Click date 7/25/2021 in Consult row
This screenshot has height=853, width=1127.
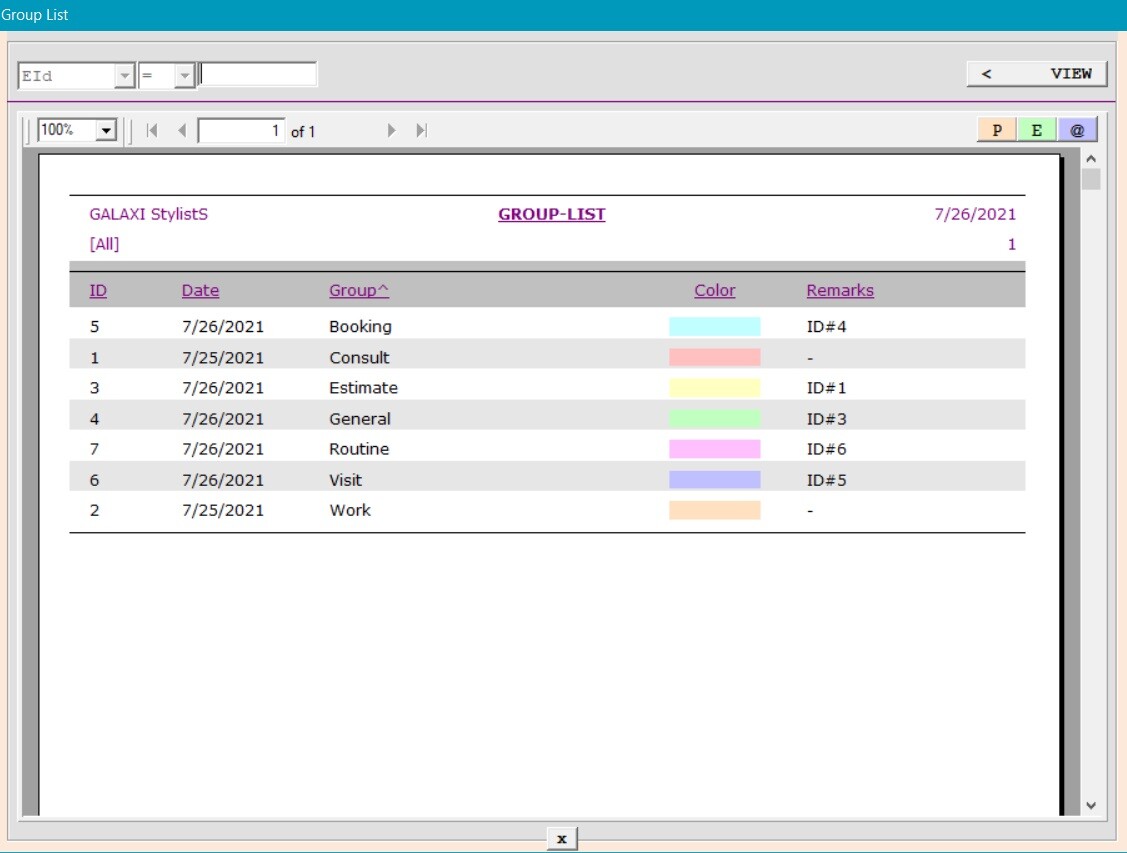click(223, 357)
